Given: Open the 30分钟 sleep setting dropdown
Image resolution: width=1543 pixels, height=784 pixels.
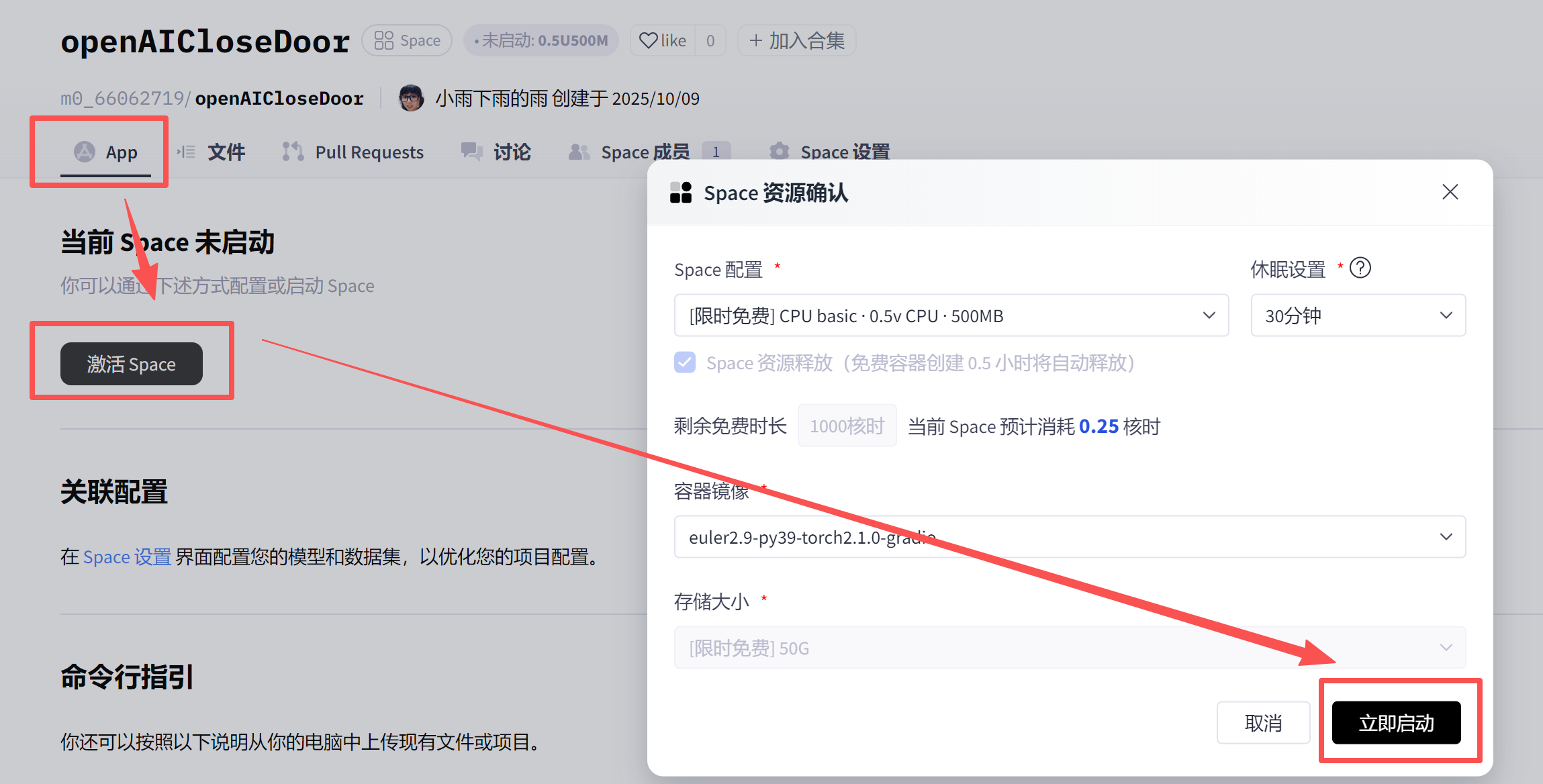Looking at the screenshot, I should 1358,315.
